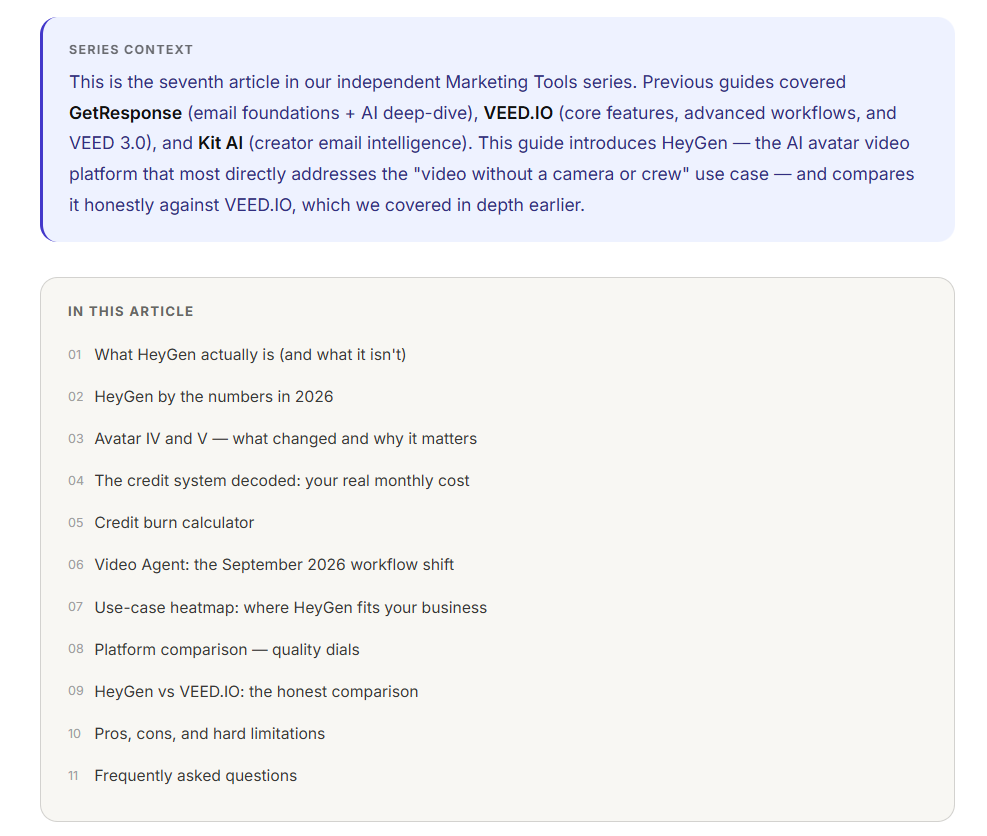Select 'HeyGen vs VEED.IO: the honest comparison'
This screenshot has width=987, height=836.
(256, 692)
